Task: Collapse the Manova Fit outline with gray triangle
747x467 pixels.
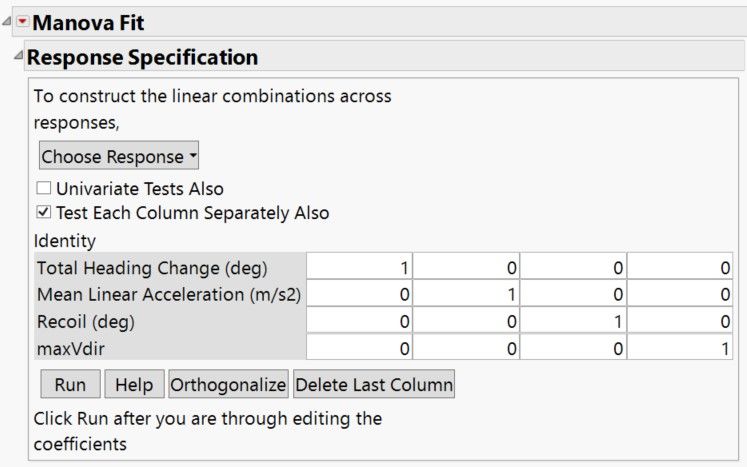Action: pos(7,21)
